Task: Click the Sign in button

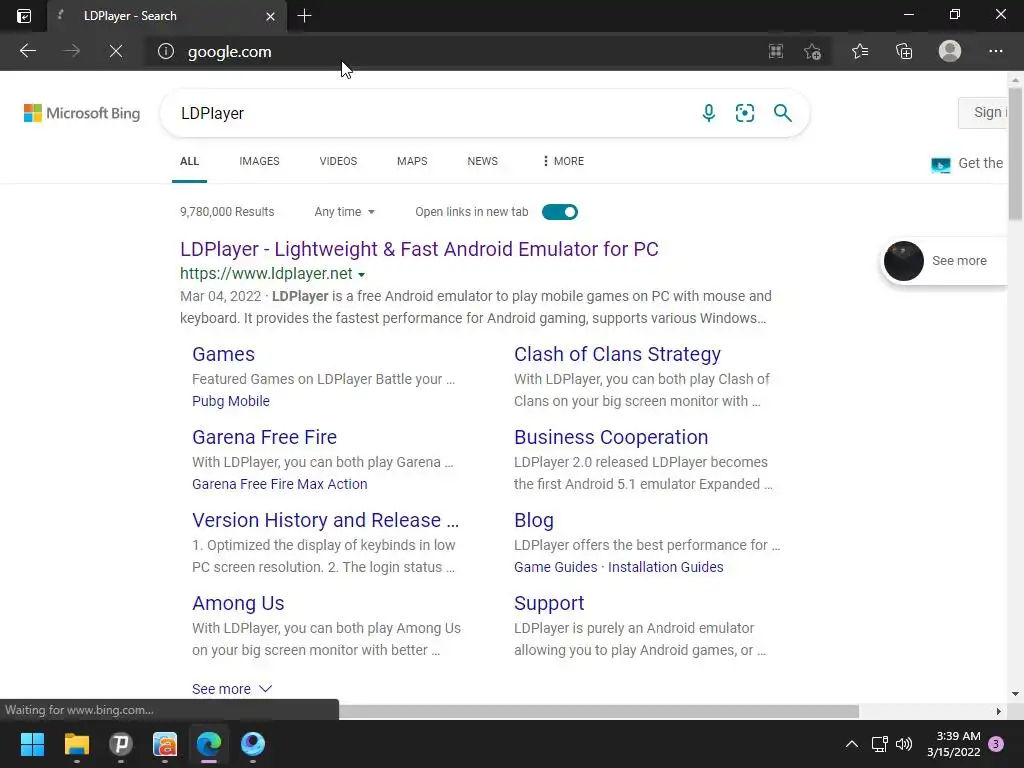Action: pos(984,112)
